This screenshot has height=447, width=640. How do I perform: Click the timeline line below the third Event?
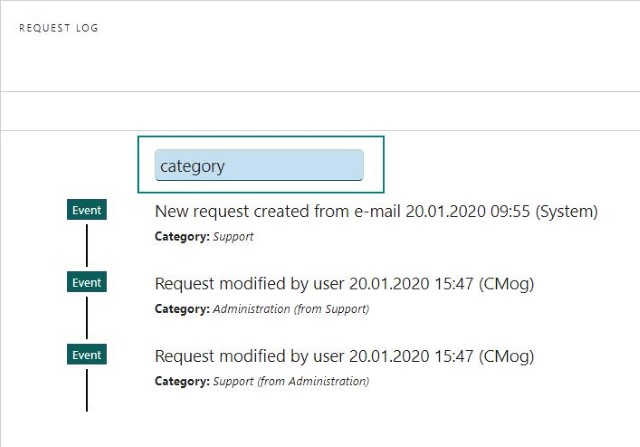[87, 390]
